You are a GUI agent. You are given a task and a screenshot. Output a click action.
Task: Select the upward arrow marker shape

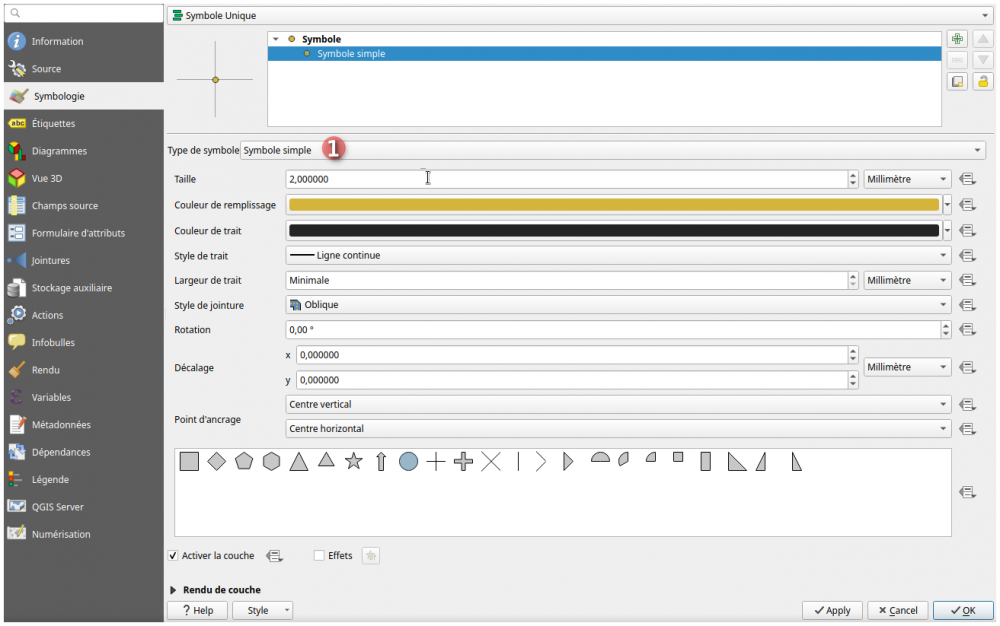coord(381,461)
